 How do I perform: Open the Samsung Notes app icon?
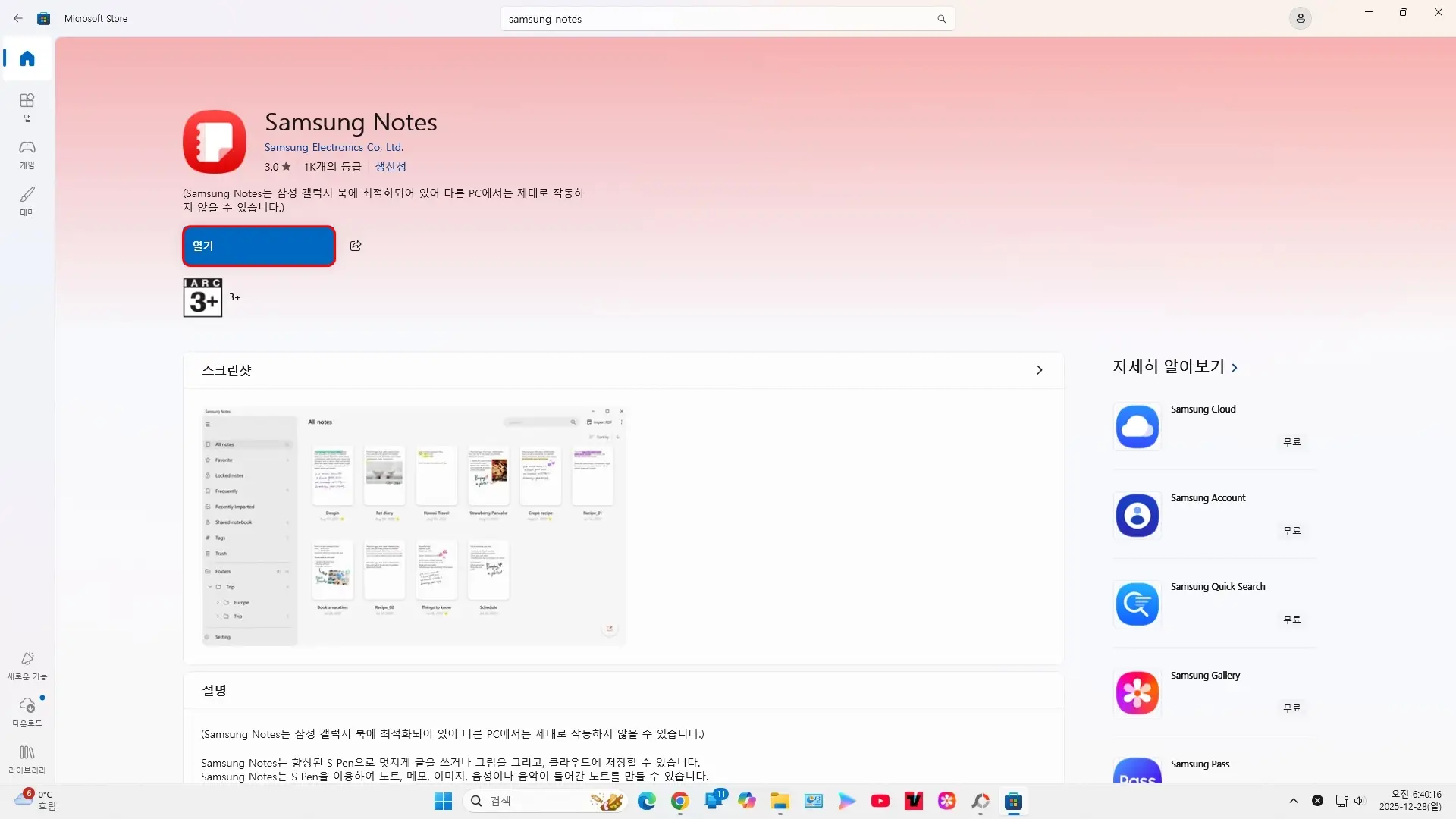click(x=215, y=141)
